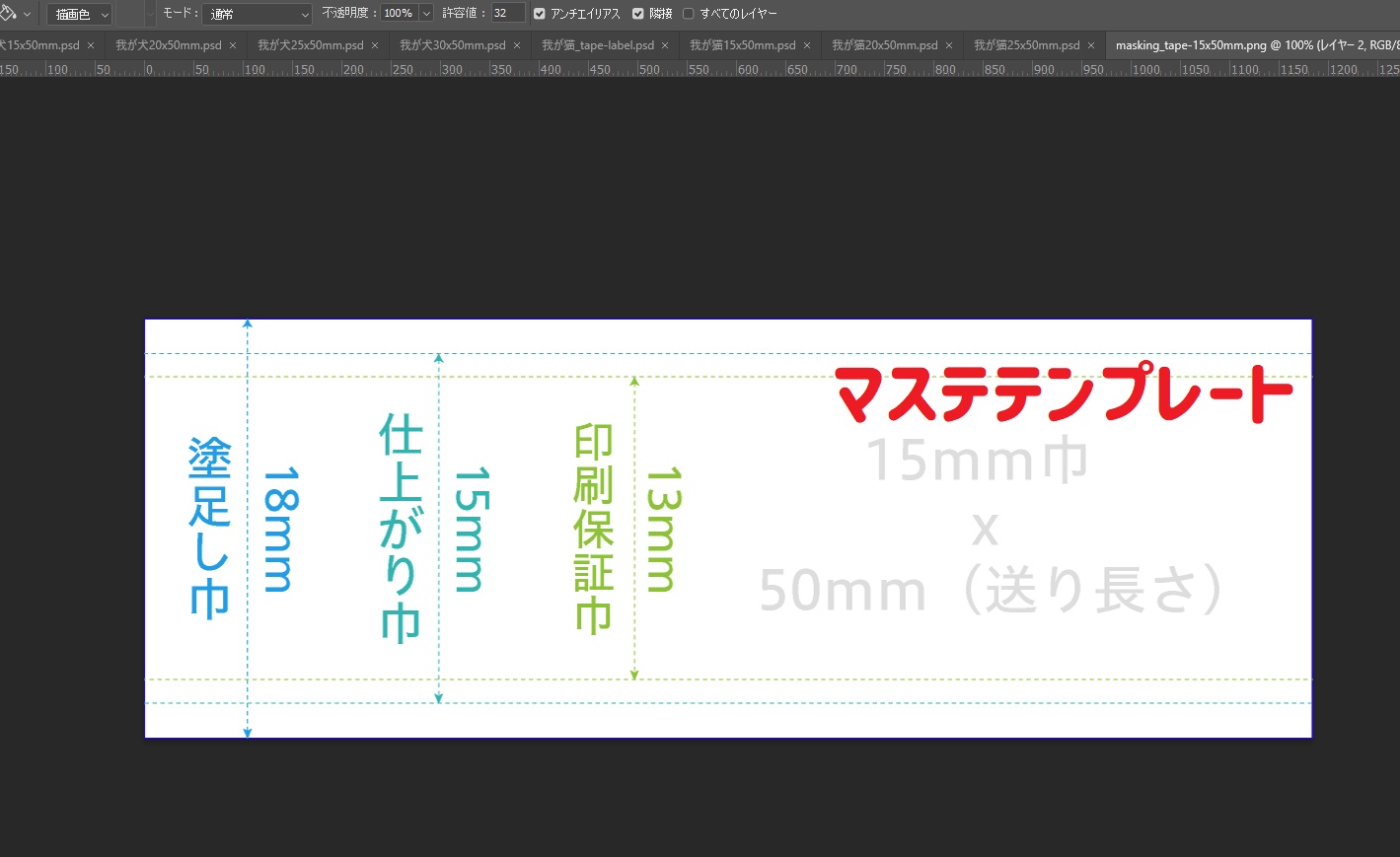
Task: Close the 我が犬25x50mm.psd document tab
Action: click(x=375, y=45)
